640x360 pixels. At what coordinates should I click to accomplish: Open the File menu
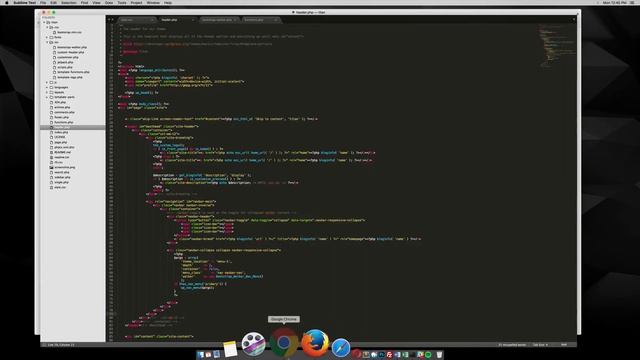click(x=43, y=2)
